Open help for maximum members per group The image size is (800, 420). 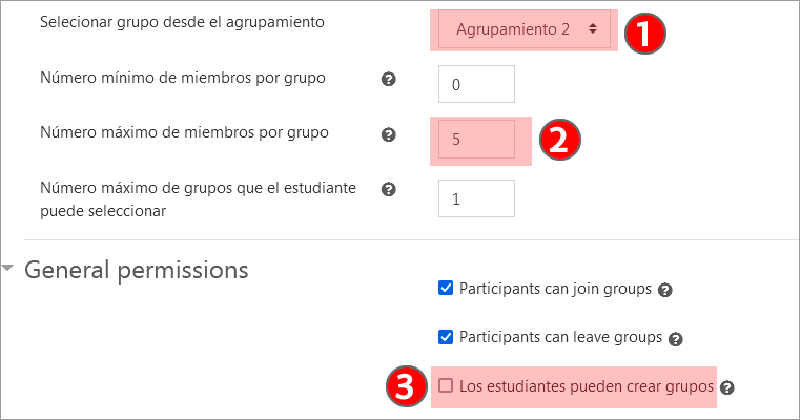point(389,134)
